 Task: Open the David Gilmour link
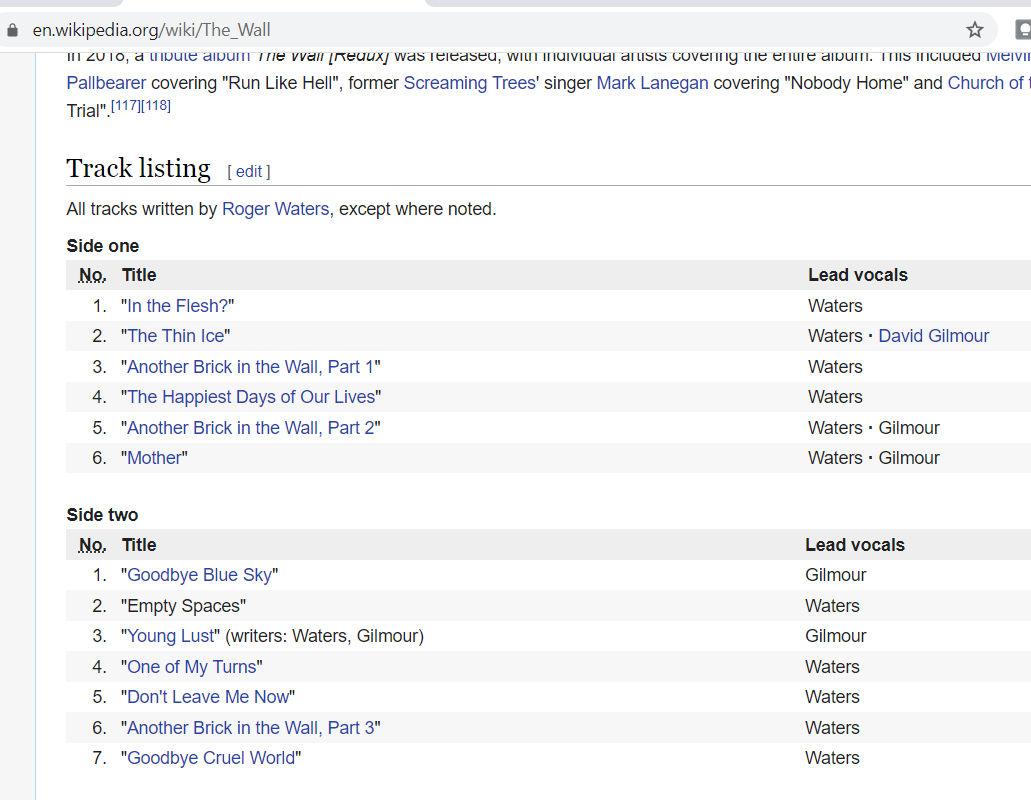tap(934, 336)
